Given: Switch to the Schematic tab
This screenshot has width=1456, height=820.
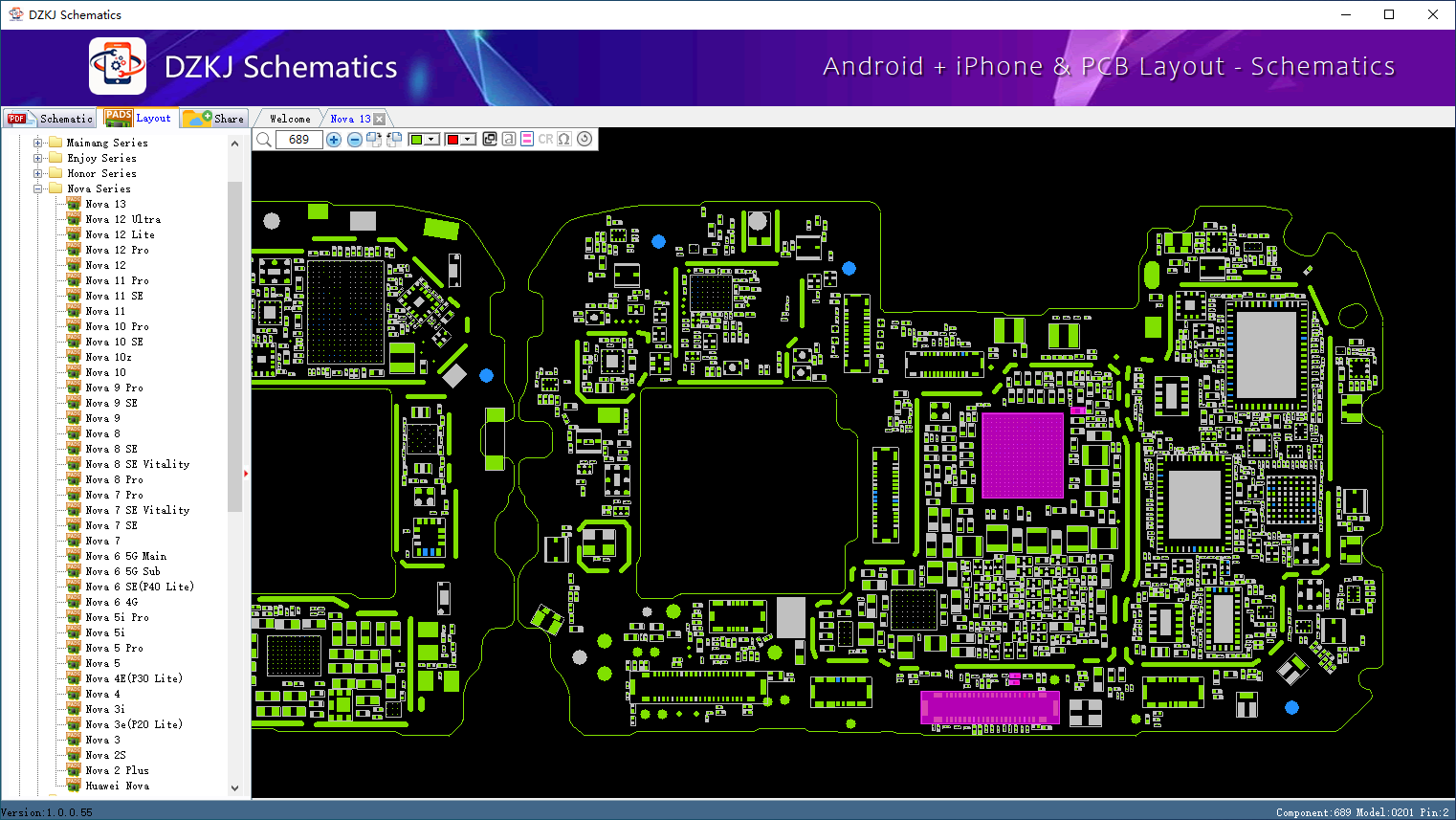Looking at the screenshot, I should 50,119.
